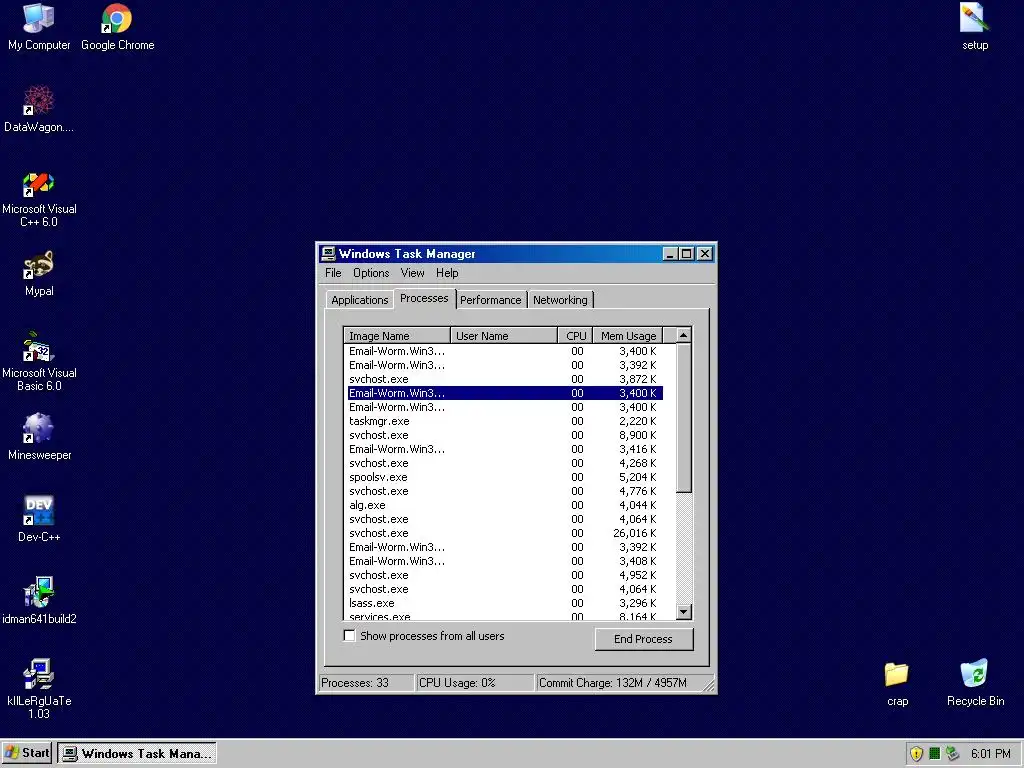Sort by CPU column header

tap(575, 336)
